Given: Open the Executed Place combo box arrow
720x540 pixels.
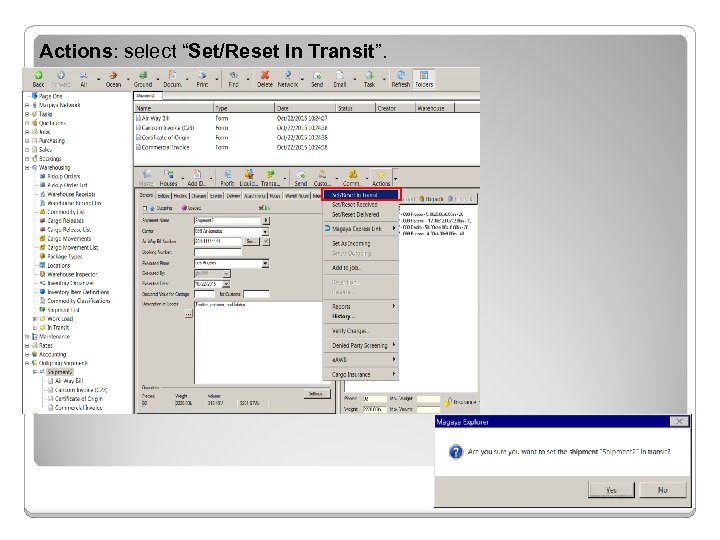Looking at the screenshot, I should 265,264.
